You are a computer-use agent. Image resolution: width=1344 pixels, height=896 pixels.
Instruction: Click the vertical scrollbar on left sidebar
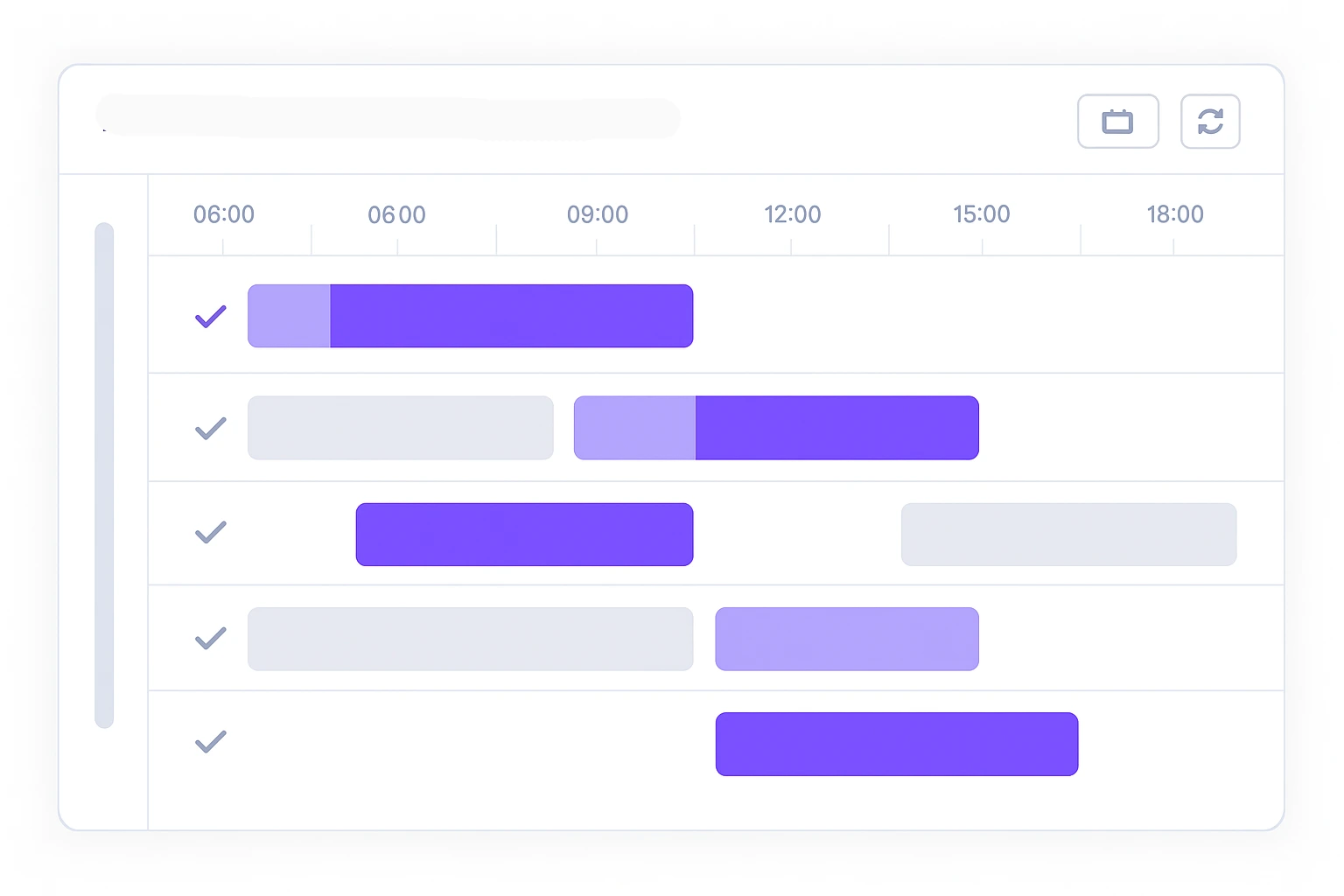point(104,474)
